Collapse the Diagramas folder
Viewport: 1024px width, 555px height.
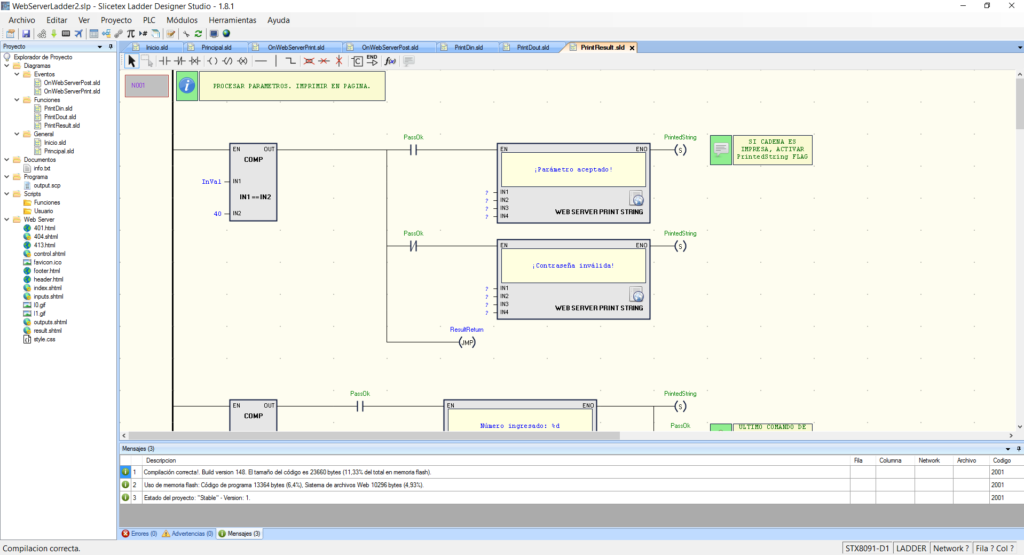[x=7, y=65]
